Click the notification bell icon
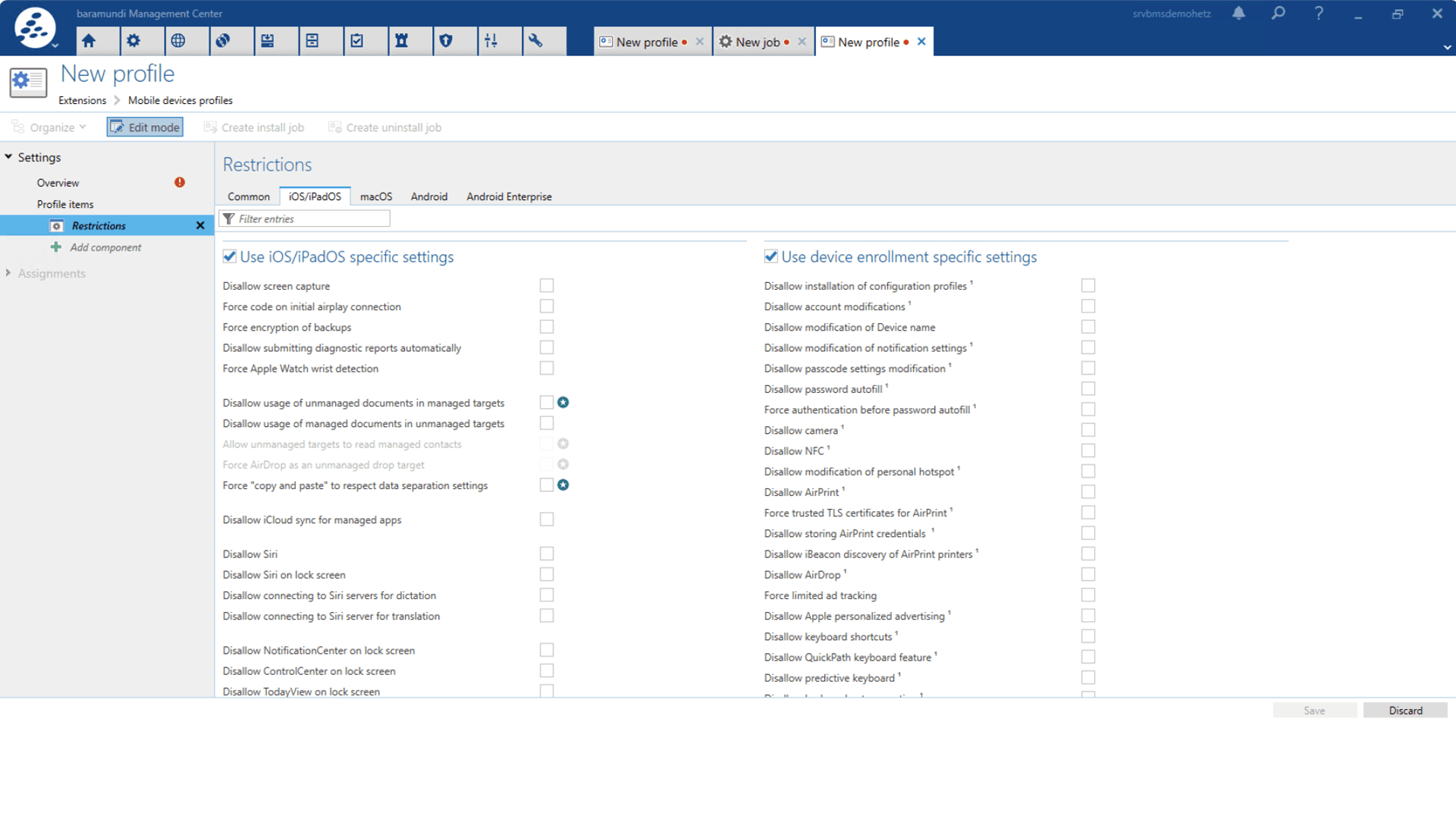The height and width of the screenshot is (819, 1456). [x=1238, y=13]
